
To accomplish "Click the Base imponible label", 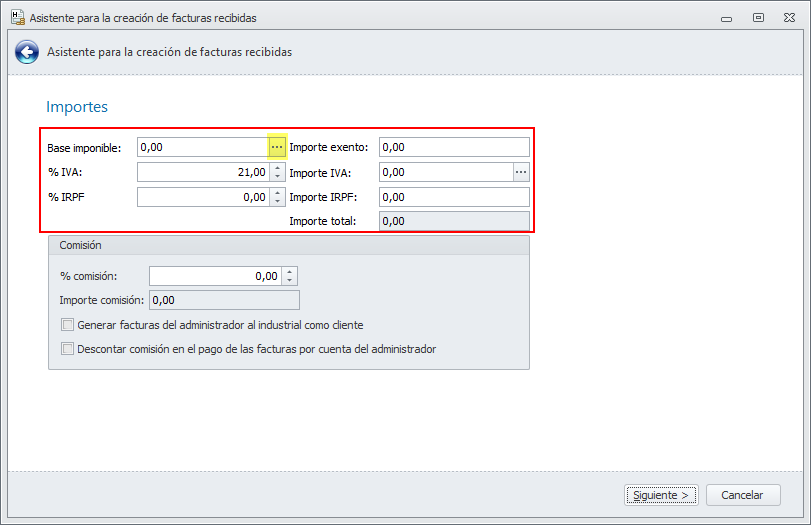I will tap(84, 148).
